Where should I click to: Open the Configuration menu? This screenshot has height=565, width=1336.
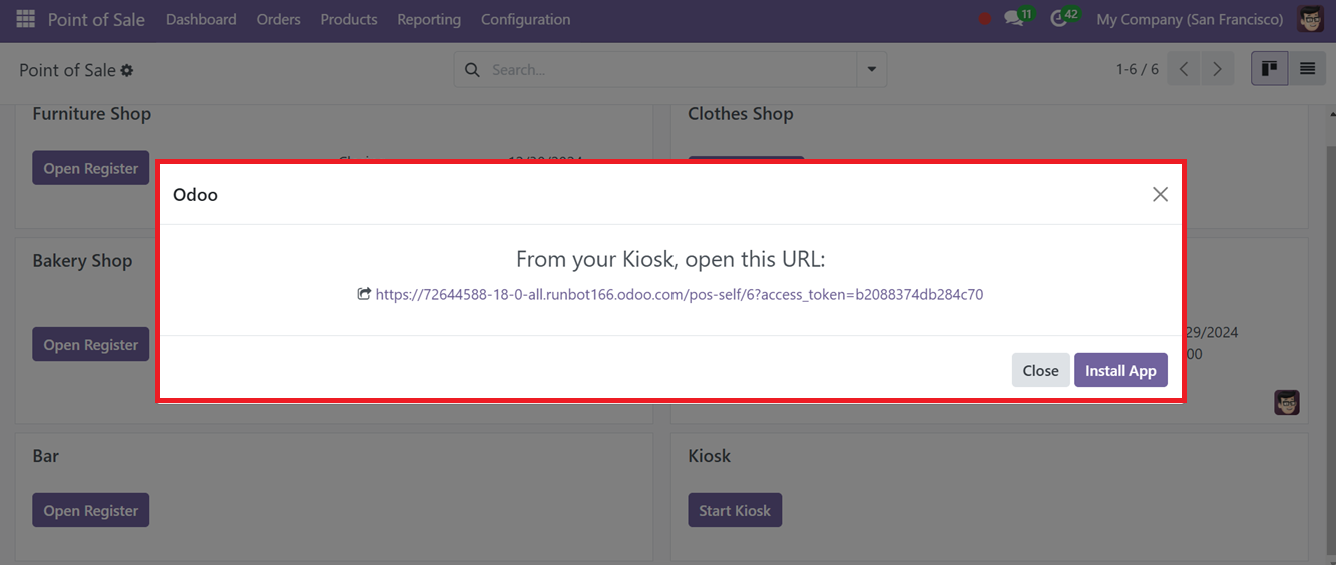coord(526,19)
